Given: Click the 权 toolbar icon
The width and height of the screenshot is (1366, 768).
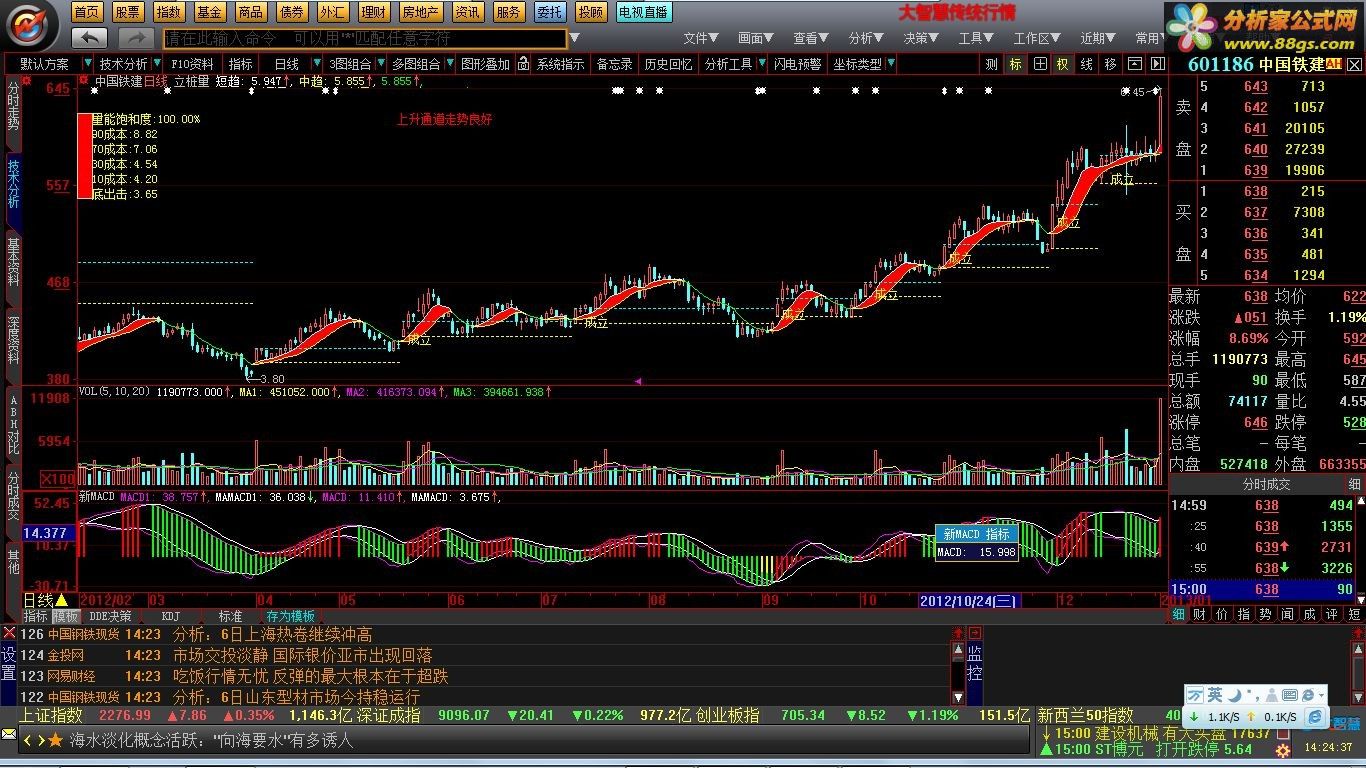Looking at the screenshot, I should pos(1062,64).
